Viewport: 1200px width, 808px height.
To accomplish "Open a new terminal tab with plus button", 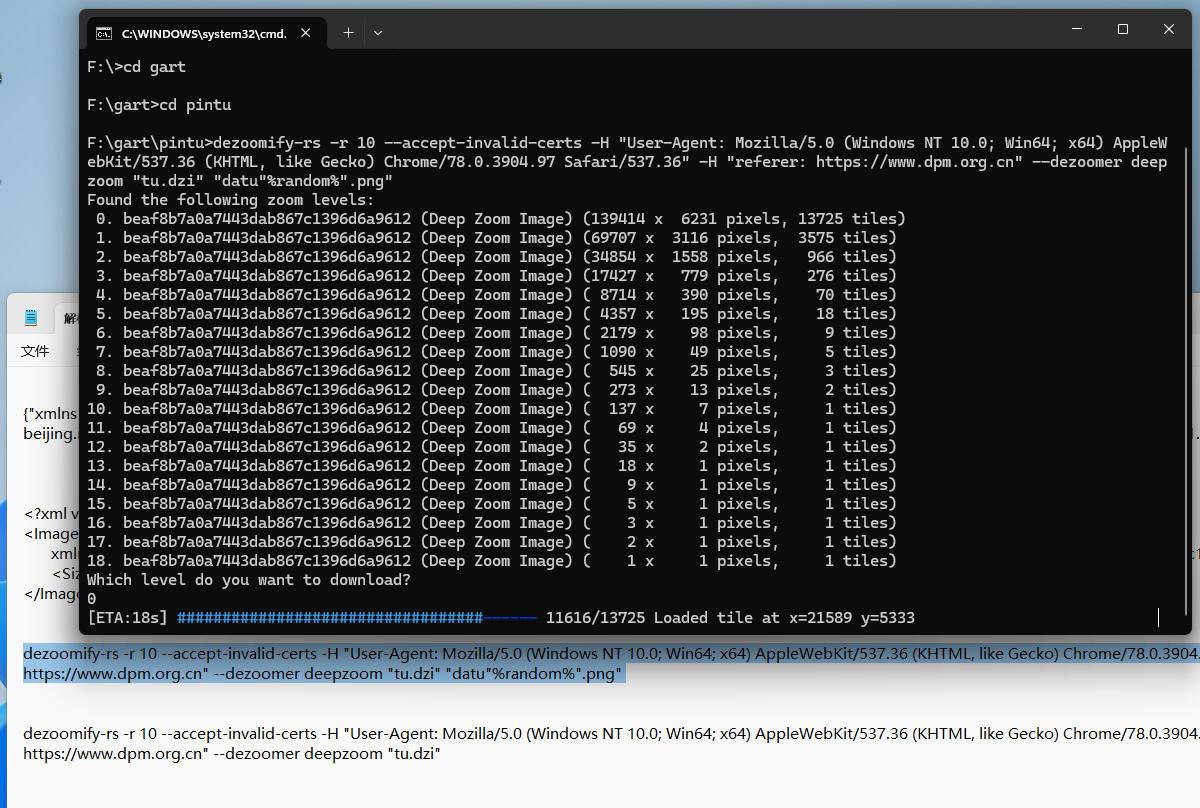I will point(348,33).
